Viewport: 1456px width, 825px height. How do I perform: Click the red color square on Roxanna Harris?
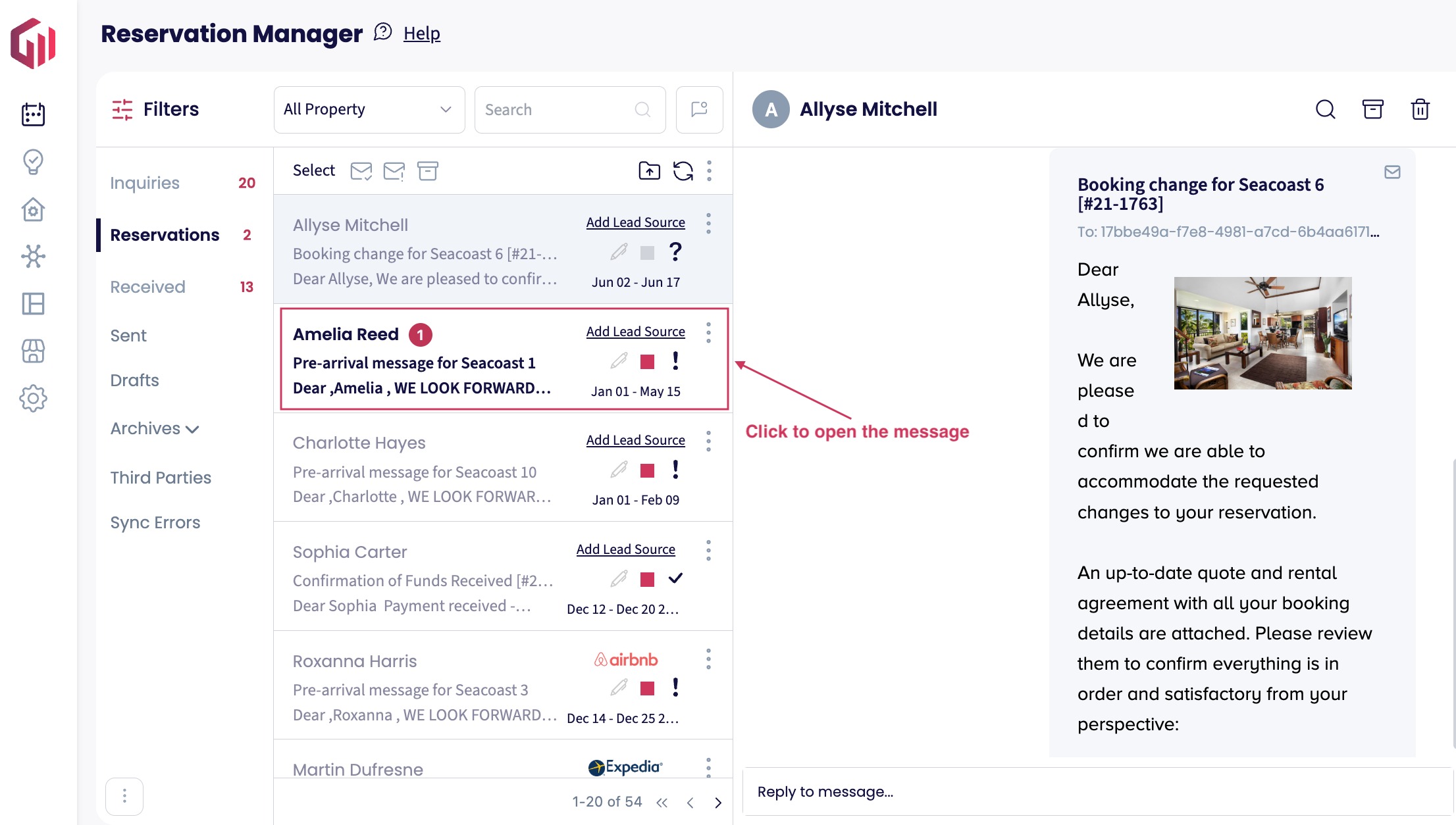pyautogui.click(x=647, y=688)
